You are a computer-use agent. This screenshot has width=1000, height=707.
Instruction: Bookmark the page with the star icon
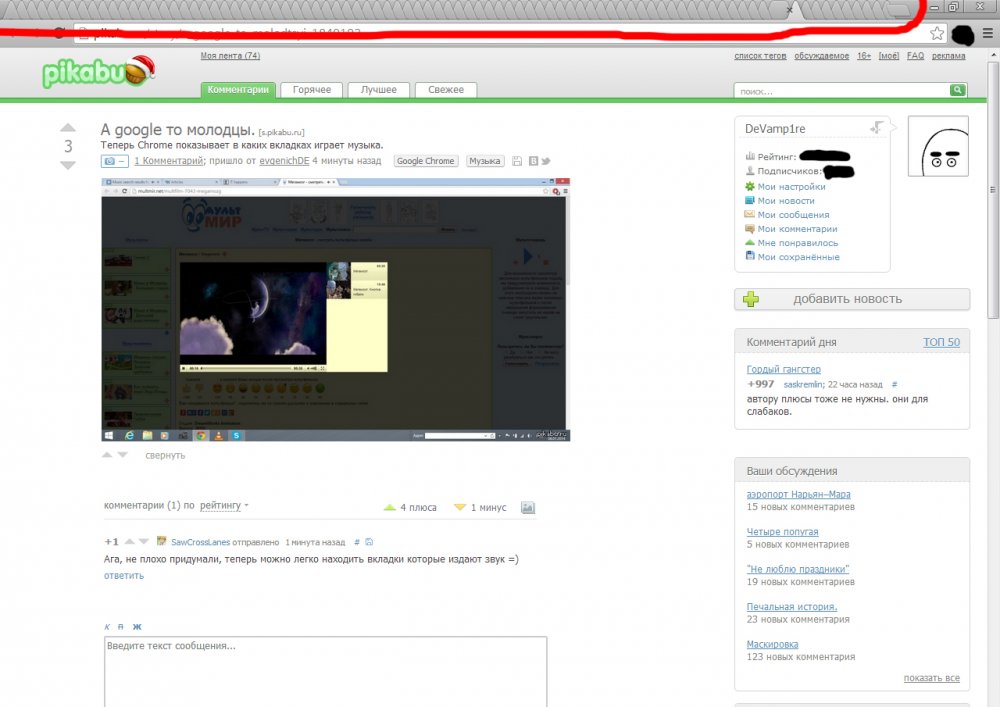point(937,33)
